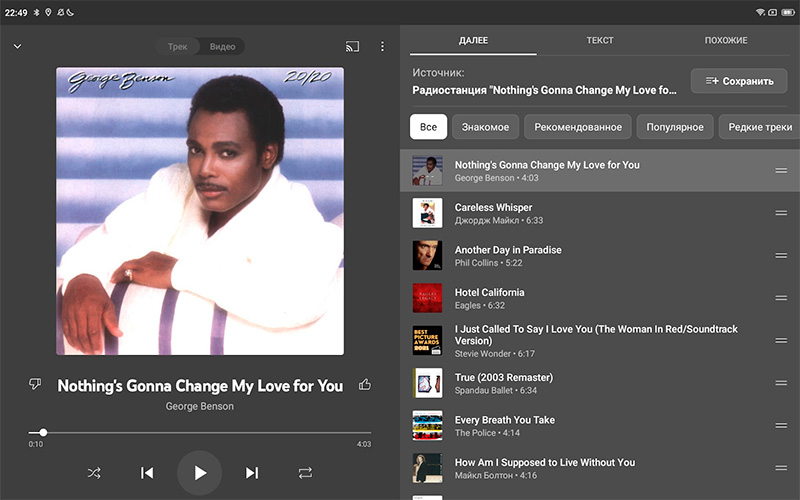Toggle repeat mode
The width and height of the screenshot is (800, 500).
click(305, 473)
